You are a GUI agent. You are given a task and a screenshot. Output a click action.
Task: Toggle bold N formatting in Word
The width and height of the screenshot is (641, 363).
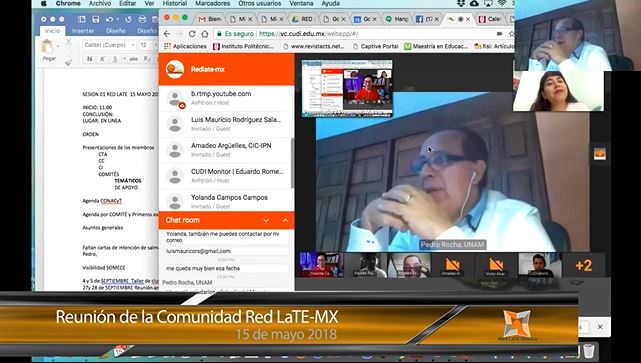[90, 59]
